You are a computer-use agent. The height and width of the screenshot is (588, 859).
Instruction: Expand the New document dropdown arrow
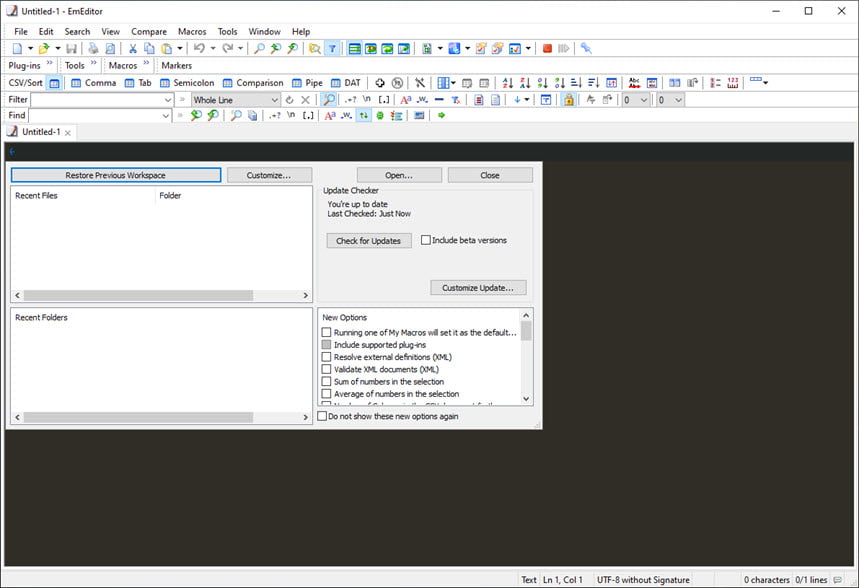[30, 49]
